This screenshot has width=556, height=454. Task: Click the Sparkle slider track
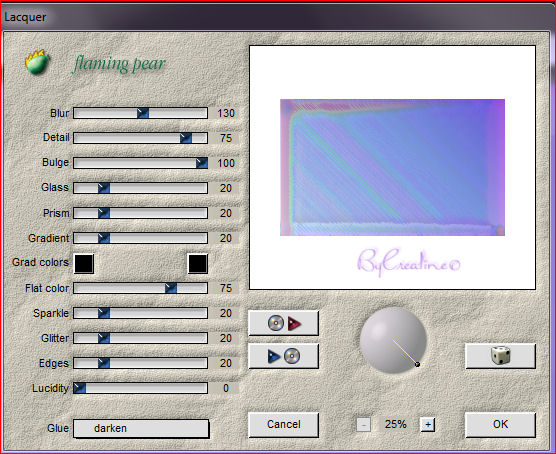click(x=140, y=313)
